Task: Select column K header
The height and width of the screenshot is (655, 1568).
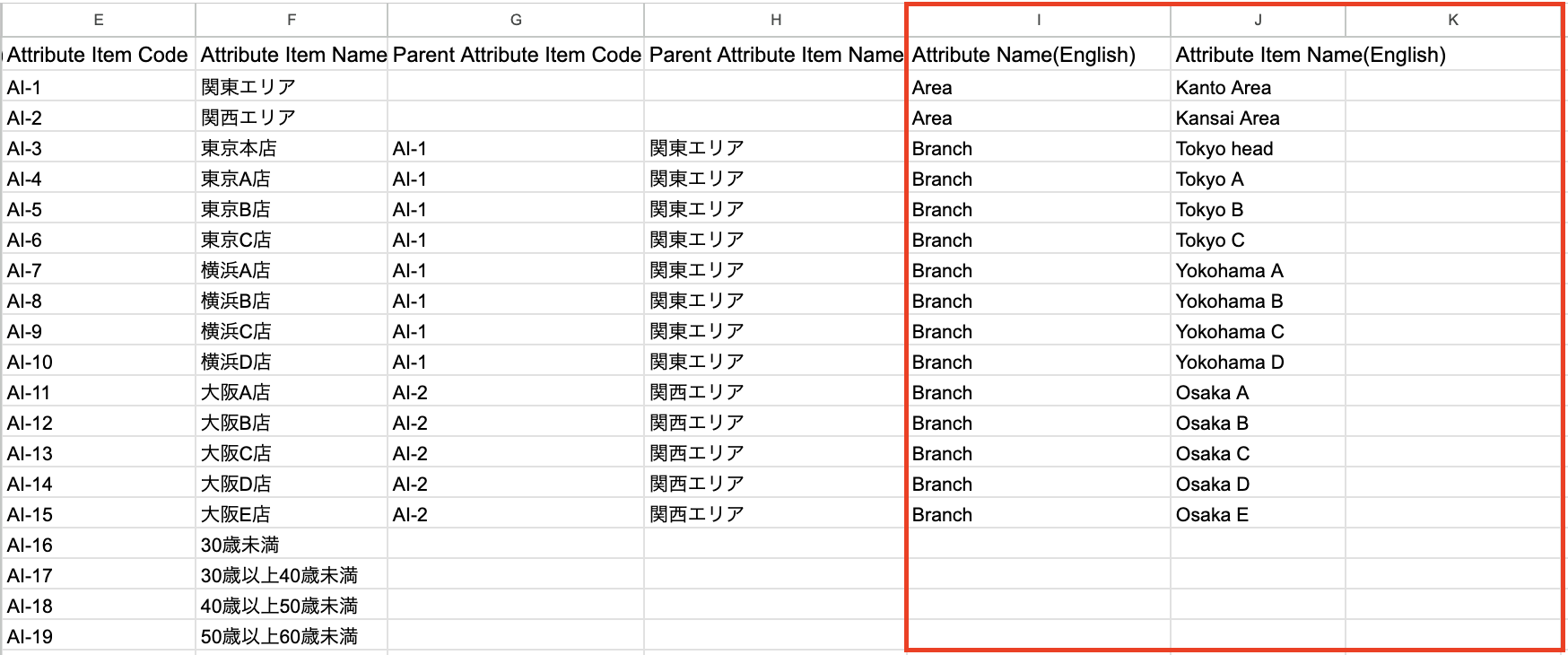Action: [1452, 20]
